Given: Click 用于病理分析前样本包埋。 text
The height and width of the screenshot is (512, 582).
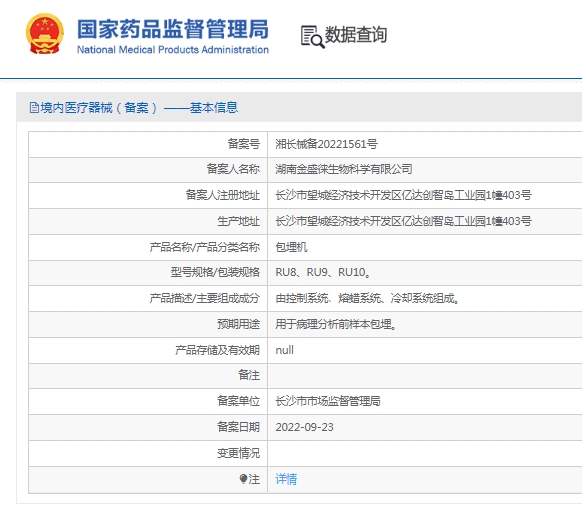Looking at the screenshot, I should 336,325.
